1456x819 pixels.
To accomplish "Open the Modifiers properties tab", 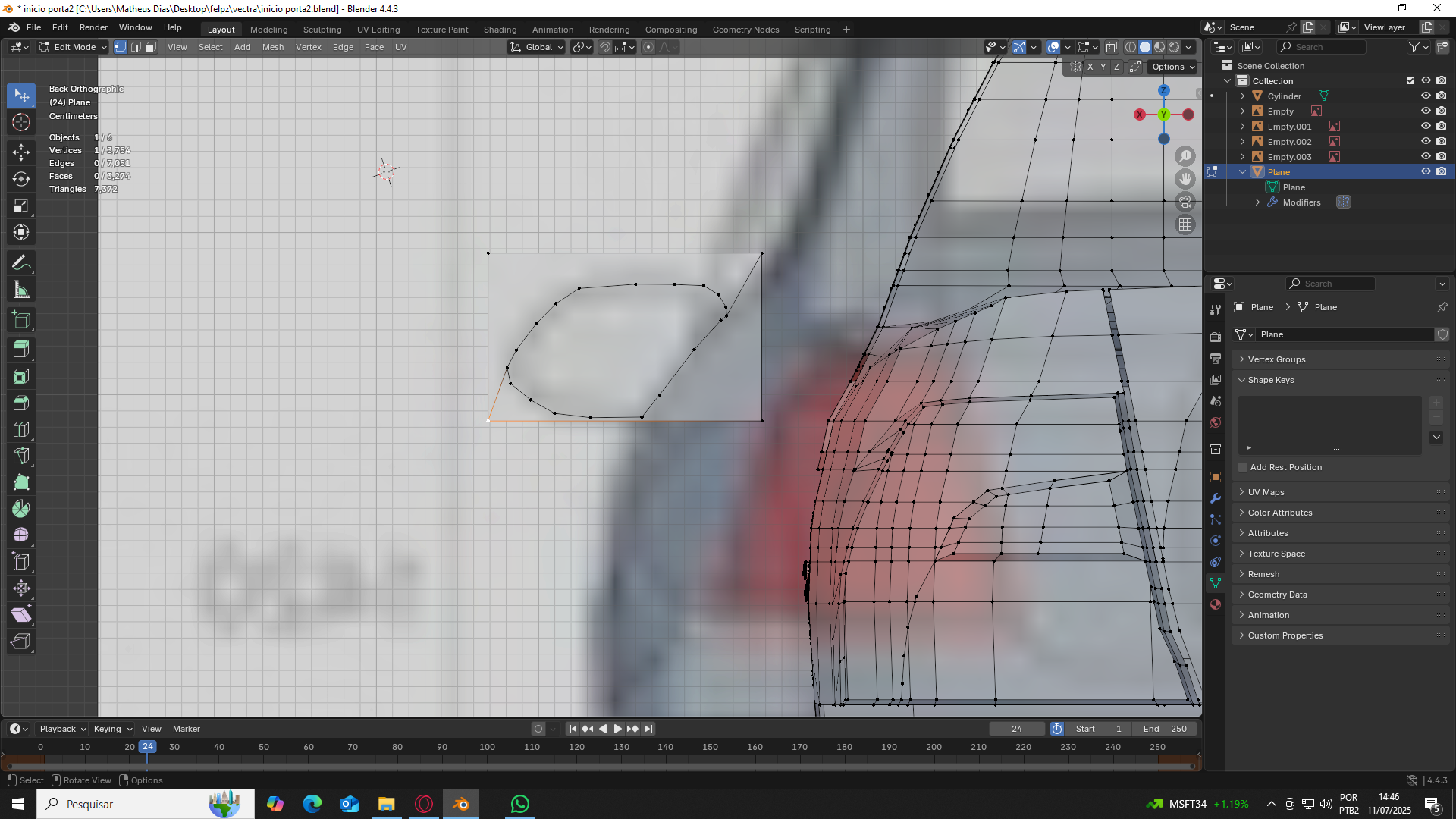I will pos(1216,498).
